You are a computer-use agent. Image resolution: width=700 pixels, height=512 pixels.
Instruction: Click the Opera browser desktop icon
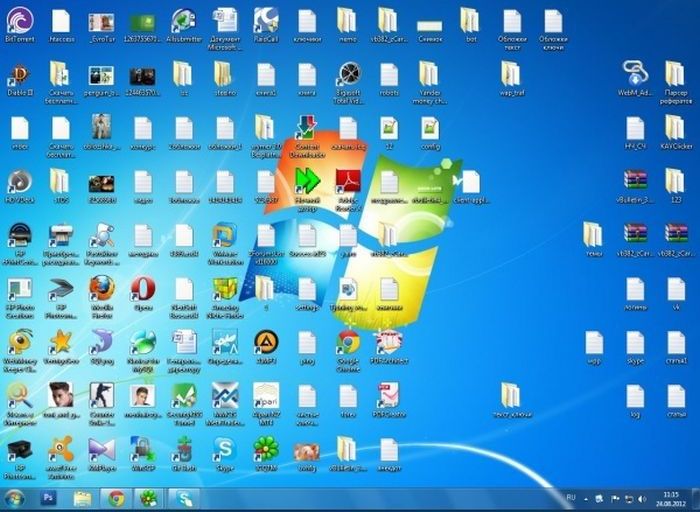(142, 288)
